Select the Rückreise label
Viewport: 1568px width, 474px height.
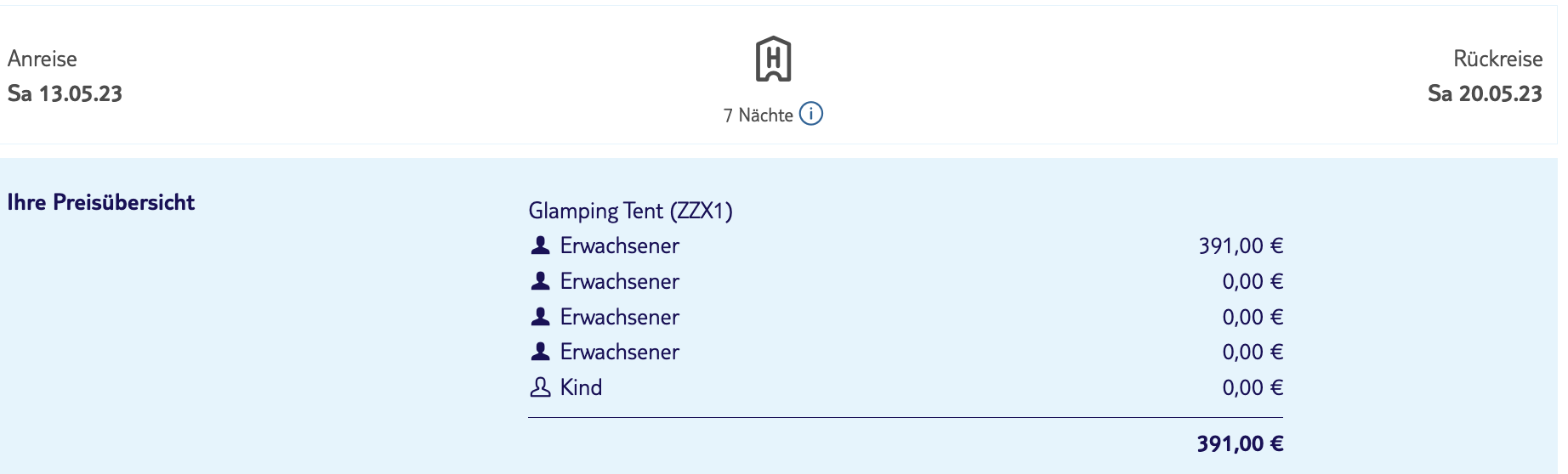(x=1497, y=59)
